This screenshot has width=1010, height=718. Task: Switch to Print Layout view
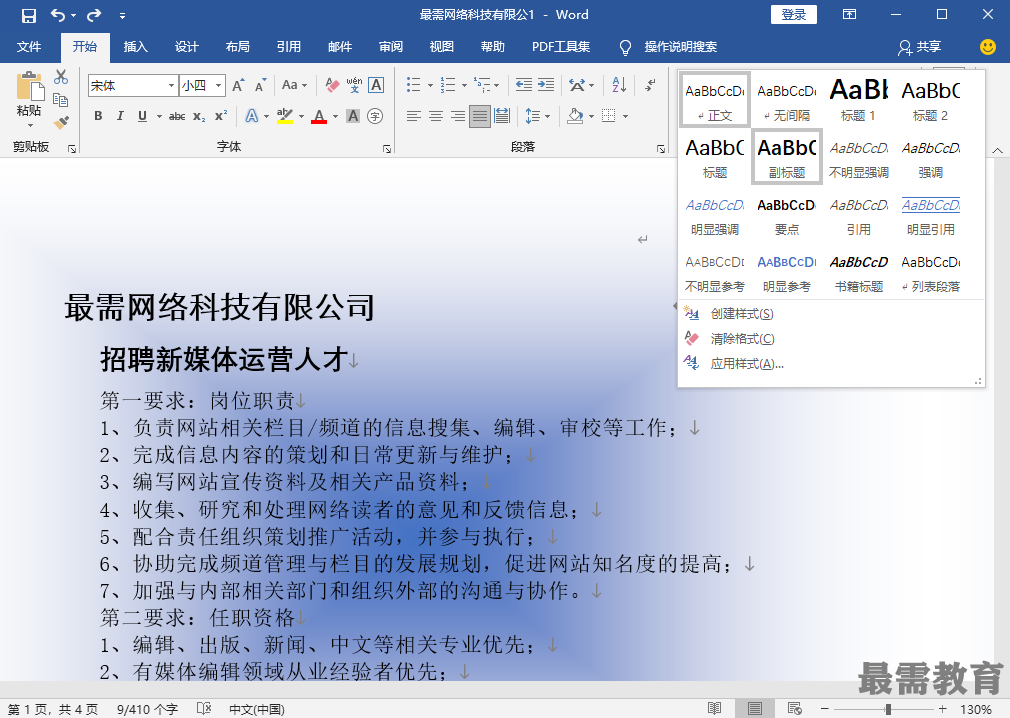[x=755, y=708]
